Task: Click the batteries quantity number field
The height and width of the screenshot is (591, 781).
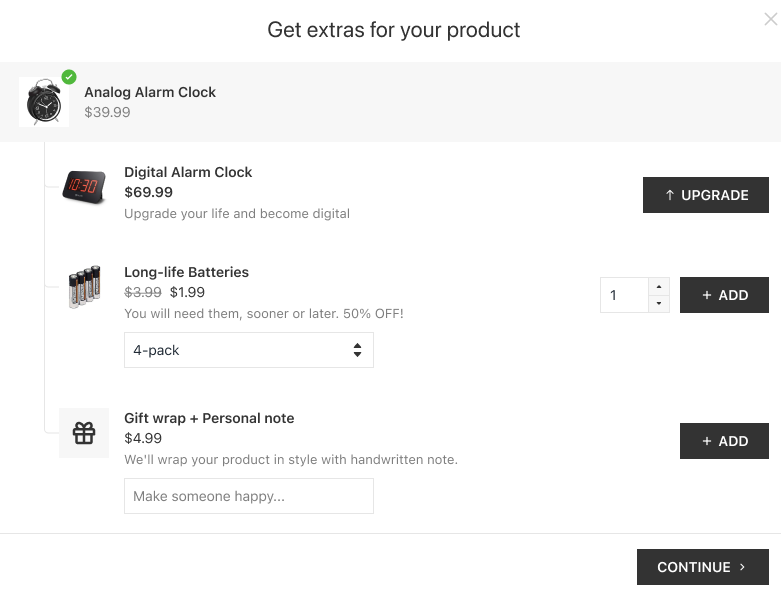Action: (x=624, y=295)
